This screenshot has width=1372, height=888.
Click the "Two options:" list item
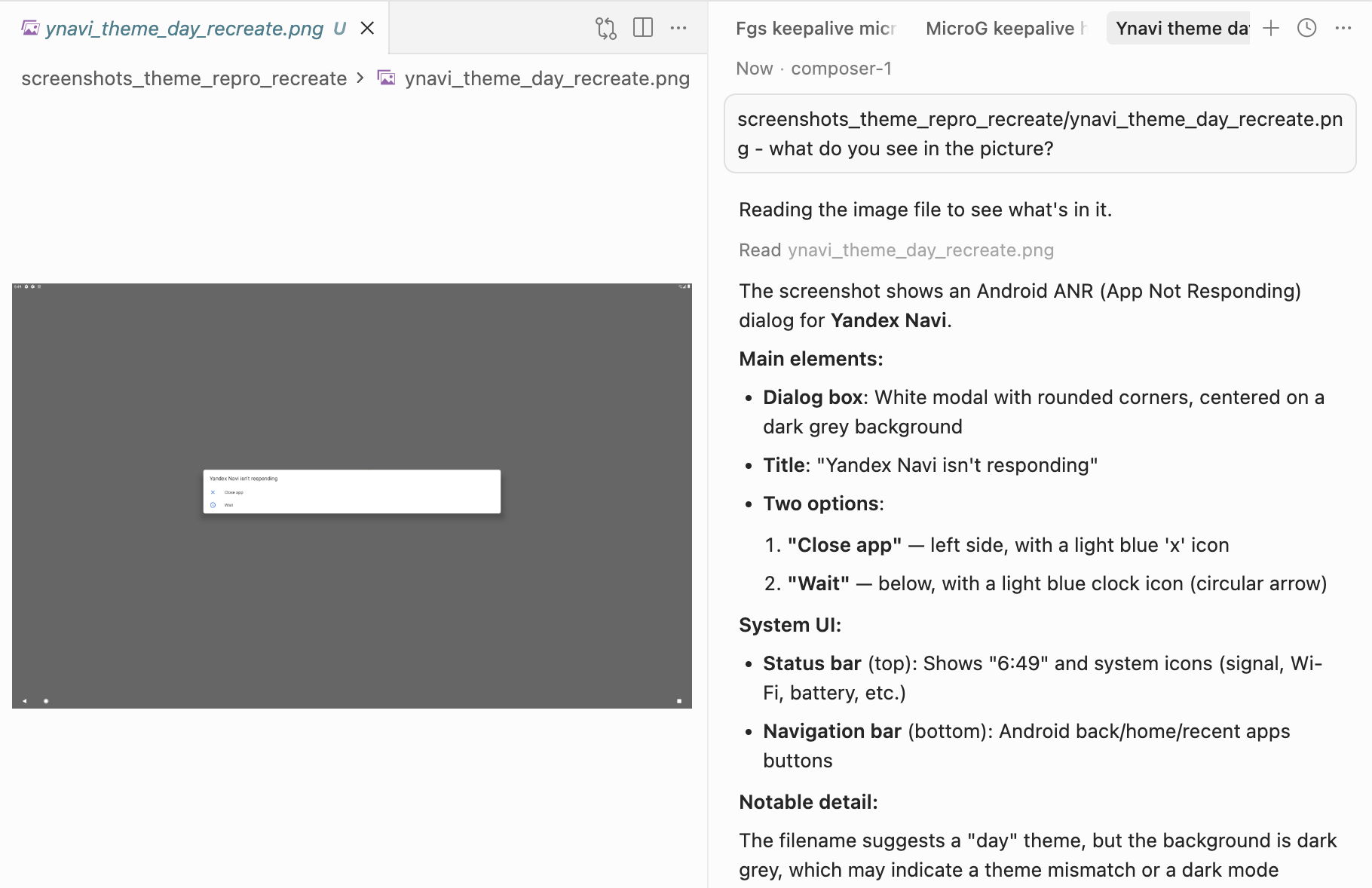coord(823,504)
